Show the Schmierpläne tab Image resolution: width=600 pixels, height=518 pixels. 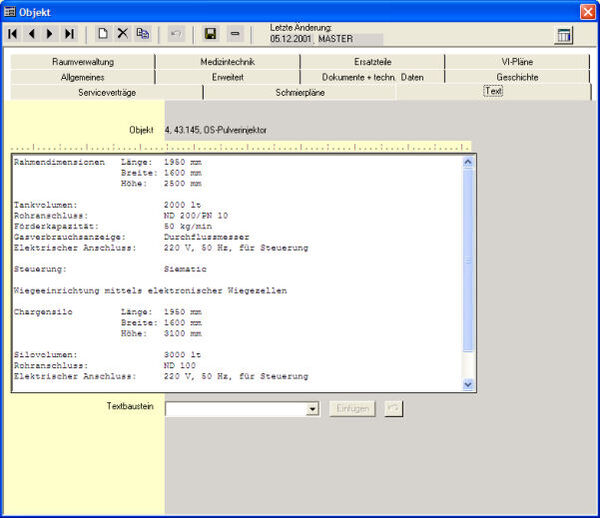point(300,92)
